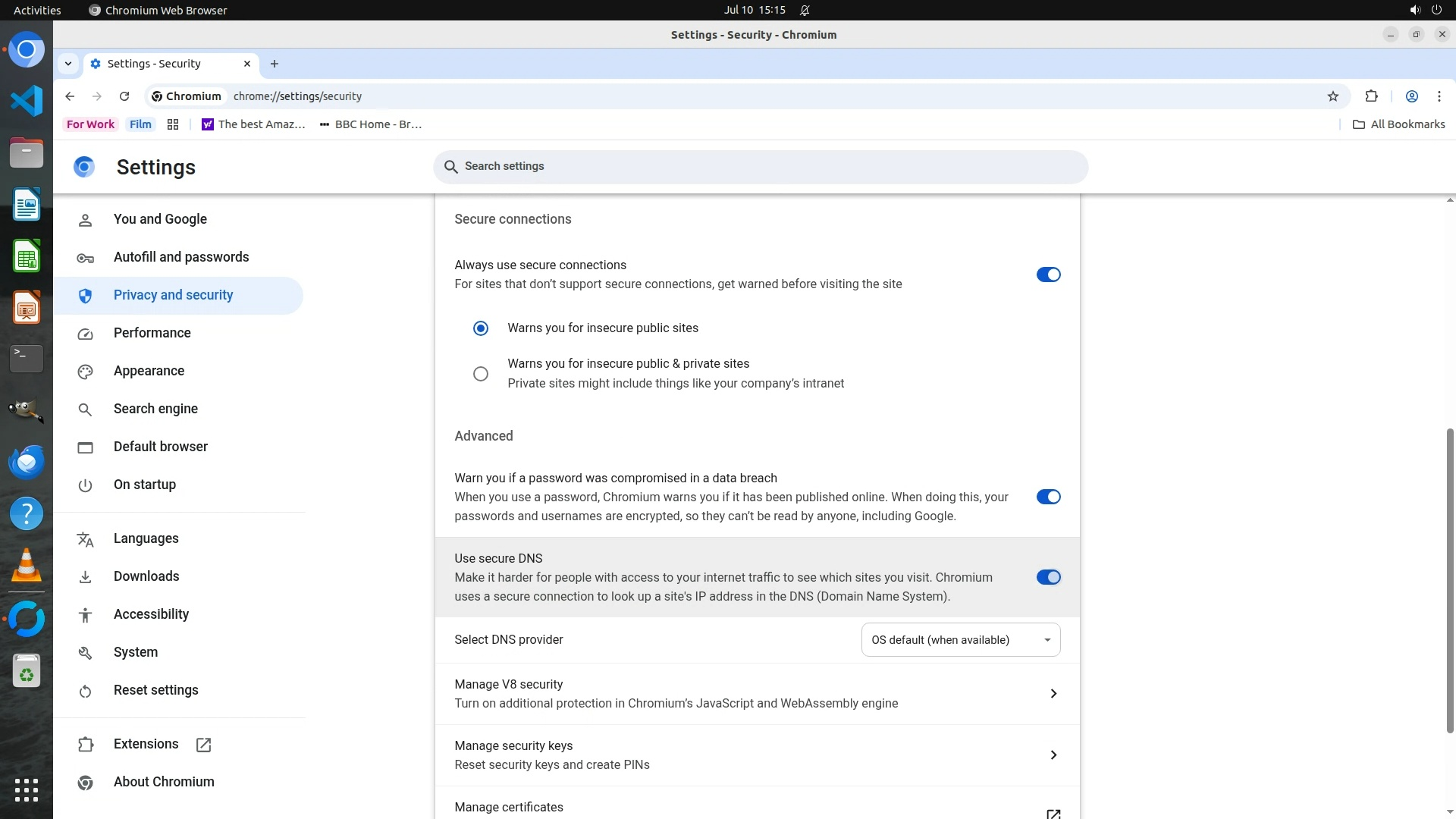The image size is (1456, 819).
Task: Toggle Always use secure connections off
Action: [1048, 275]
